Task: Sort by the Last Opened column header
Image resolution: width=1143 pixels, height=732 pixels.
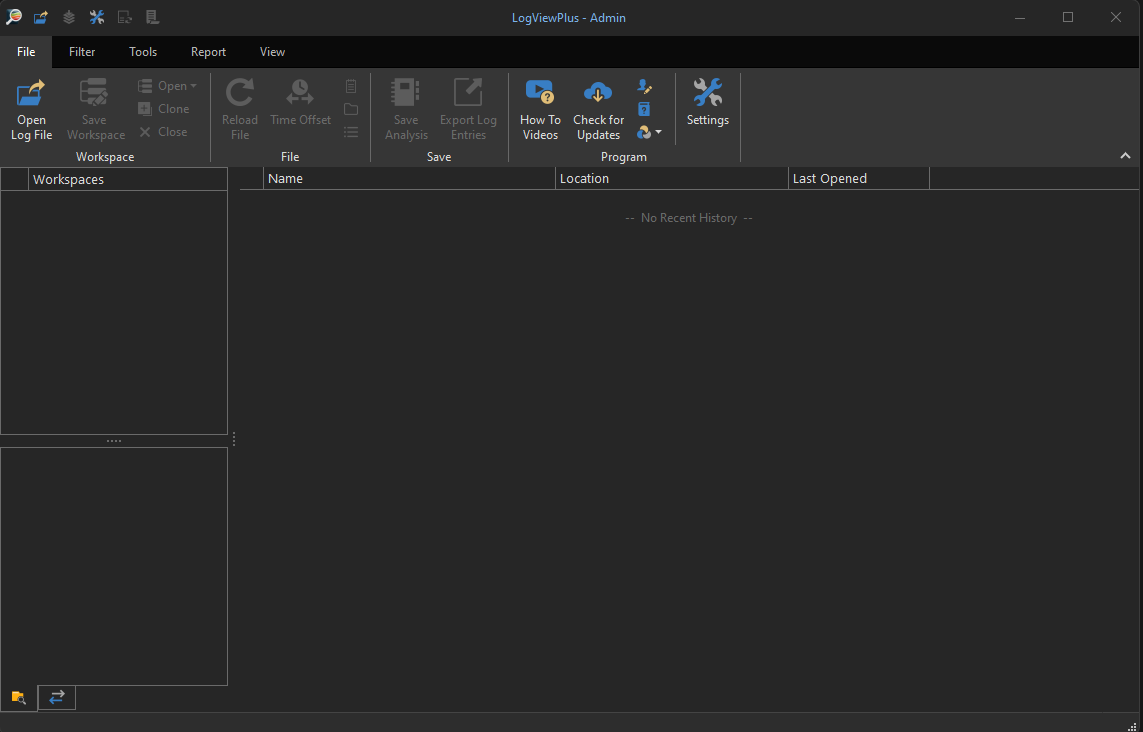Action: (x=859, y=179)
